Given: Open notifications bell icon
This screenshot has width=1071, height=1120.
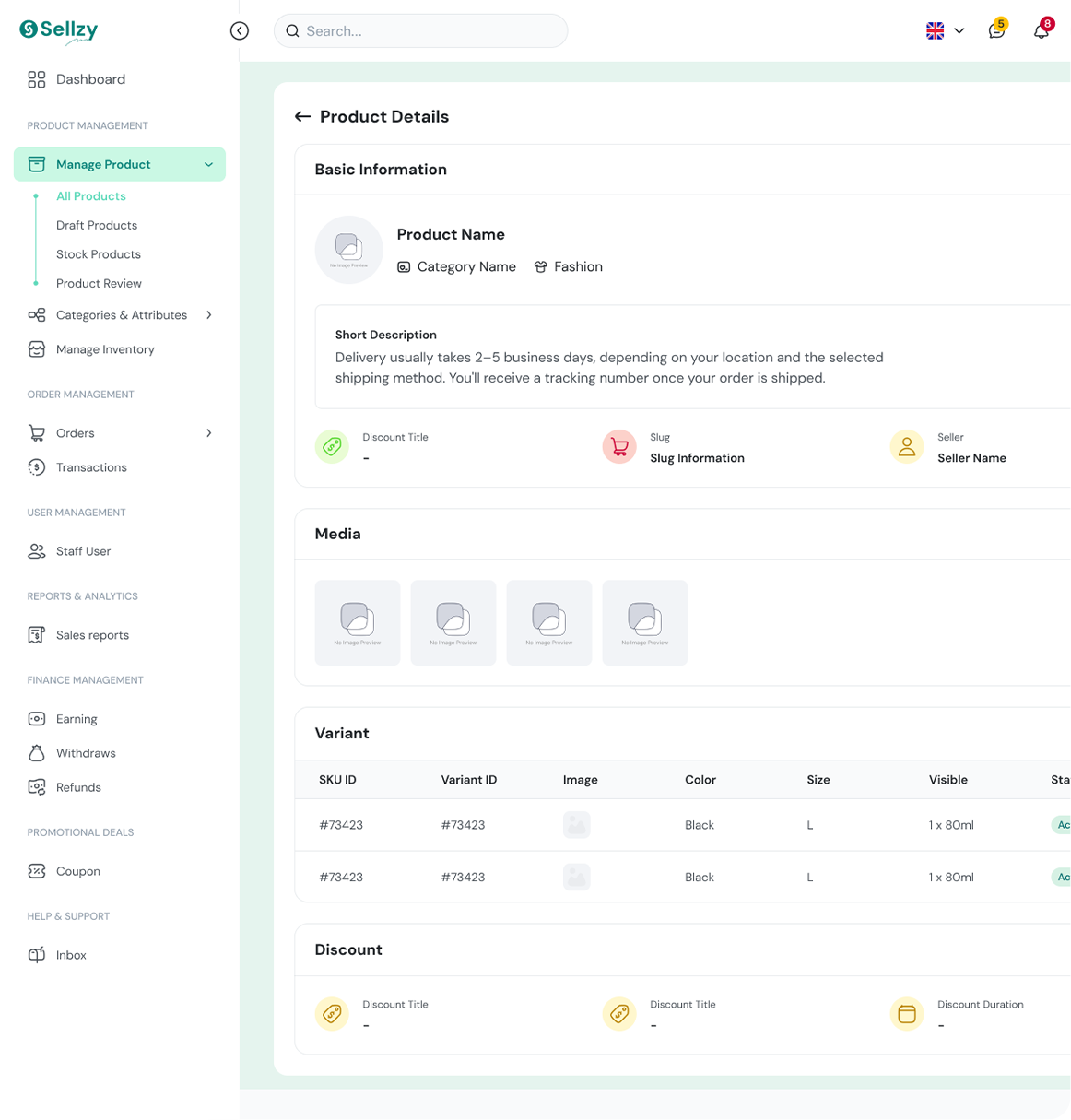Looking at the screenshot, I should pos(1042,31).
